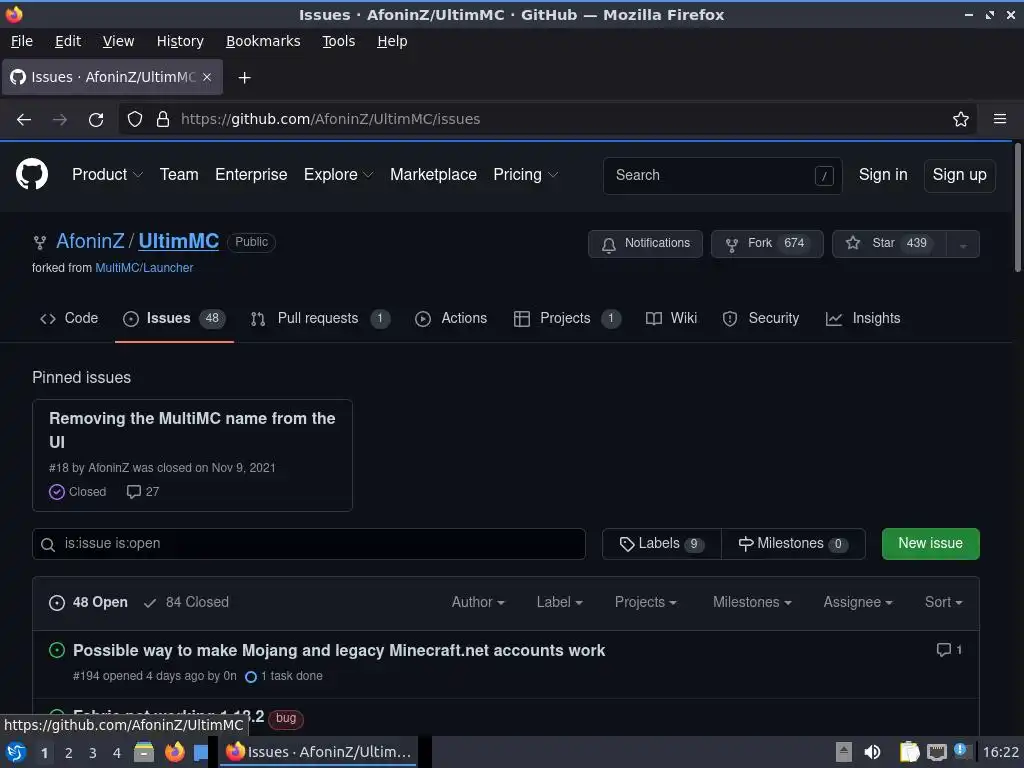Star the repository with the Star button
This screenshot has width=1024, height=768.
(889, 244)
